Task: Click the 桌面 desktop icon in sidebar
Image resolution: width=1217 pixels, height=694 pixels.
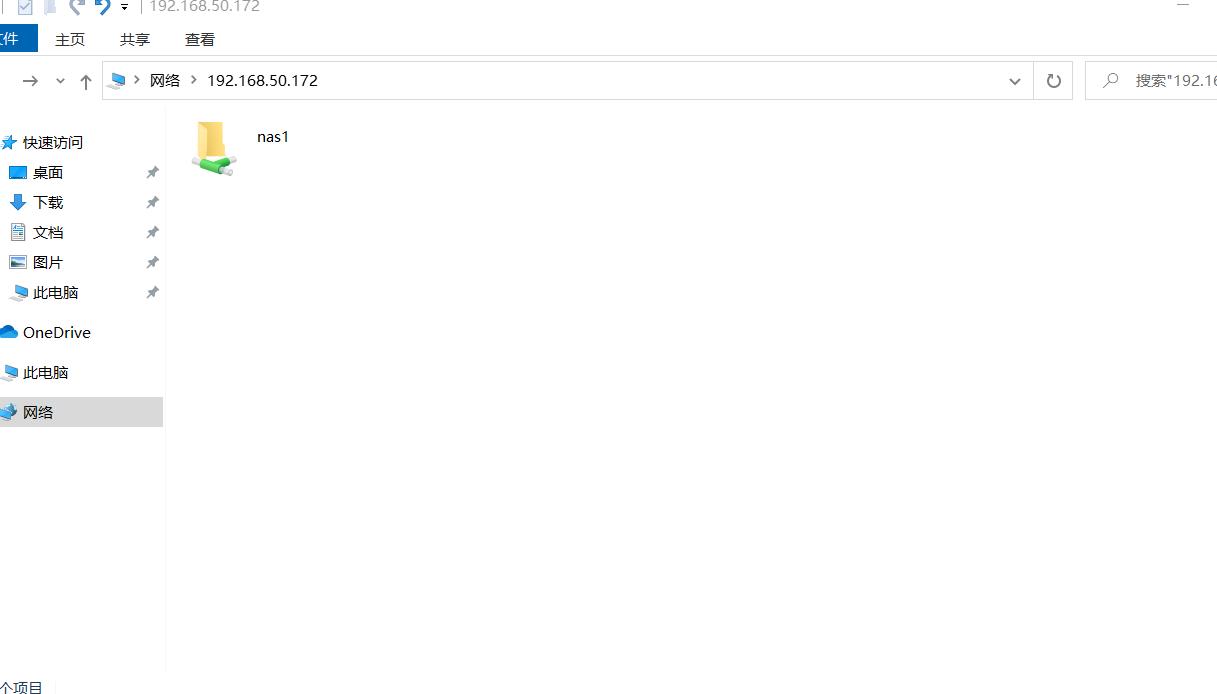Action: 18,173
